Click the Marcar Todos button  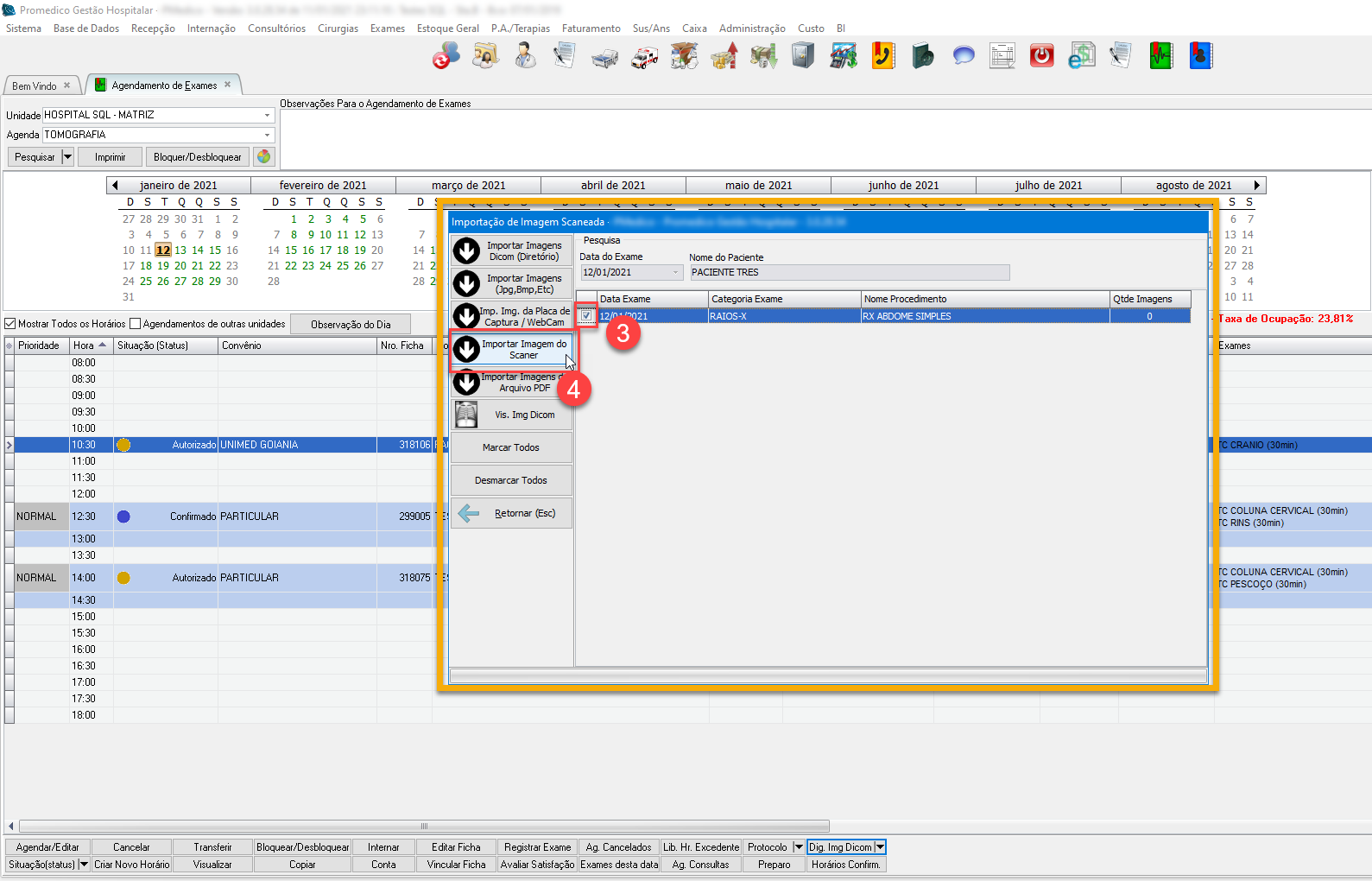coord(511,447)
